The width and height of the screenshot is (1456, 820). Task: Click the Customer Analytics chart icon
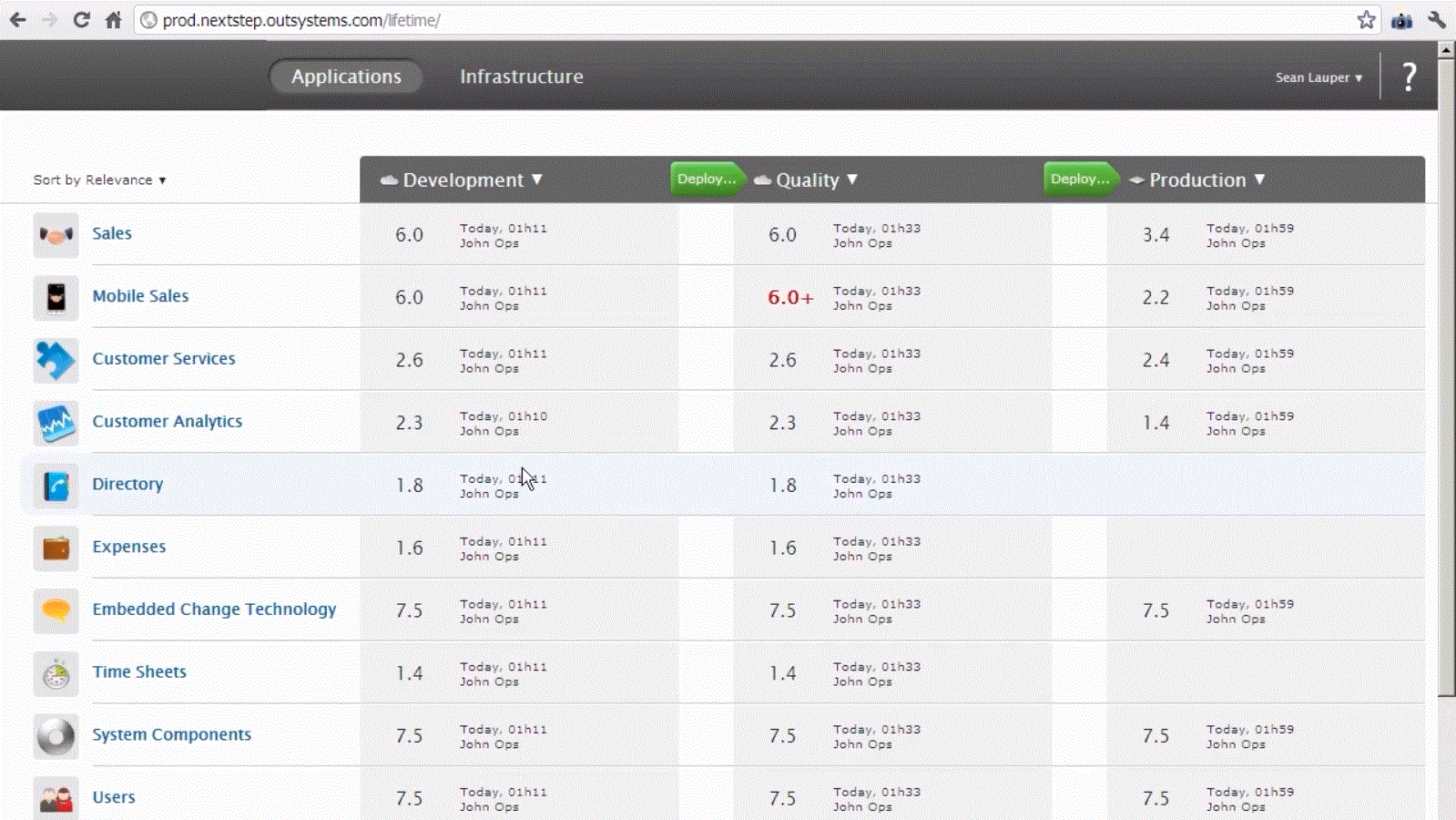(x=56, y=423)
